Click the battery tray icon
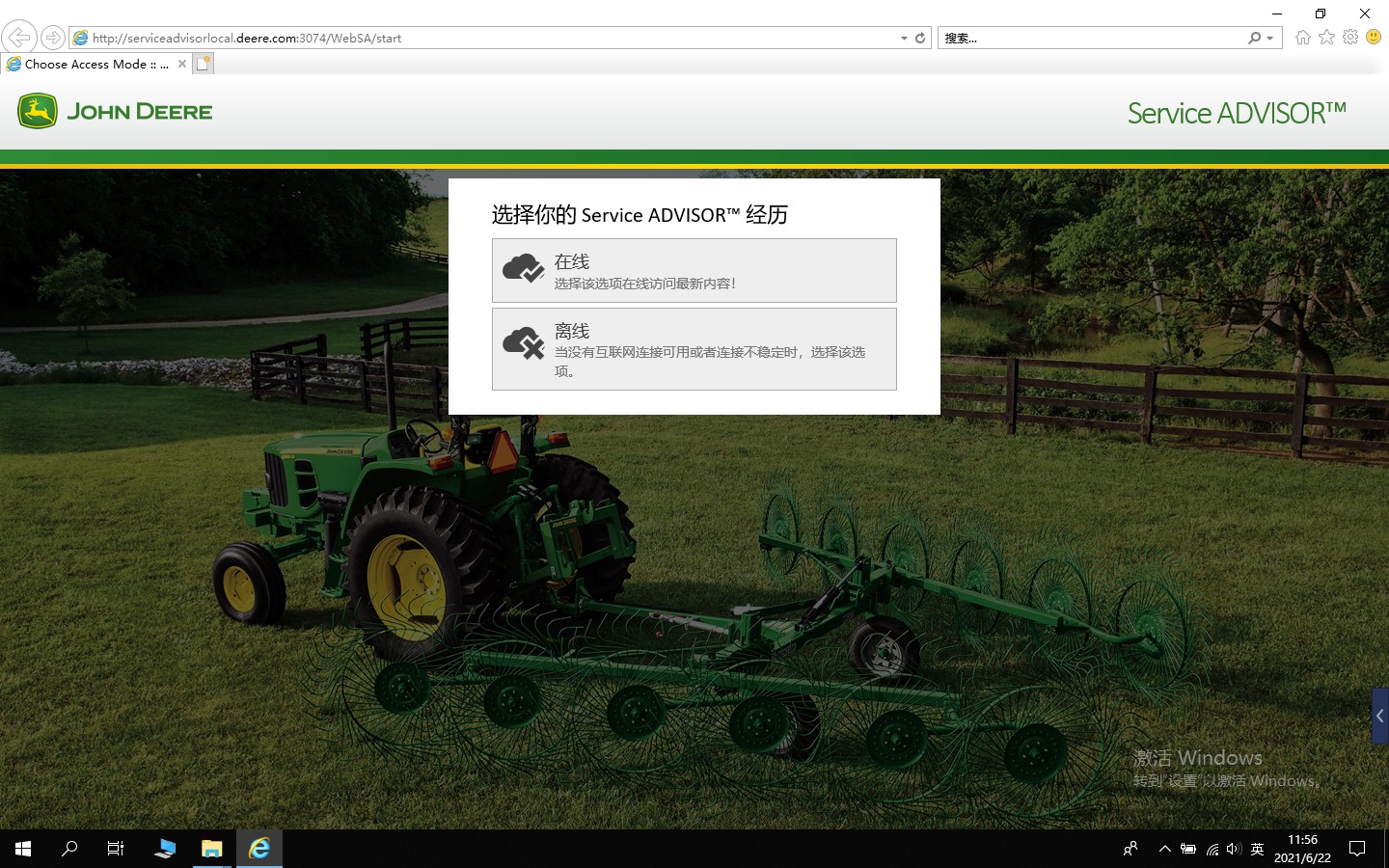This screenshot has width=1389, height=868. (x=1188, y=849)
